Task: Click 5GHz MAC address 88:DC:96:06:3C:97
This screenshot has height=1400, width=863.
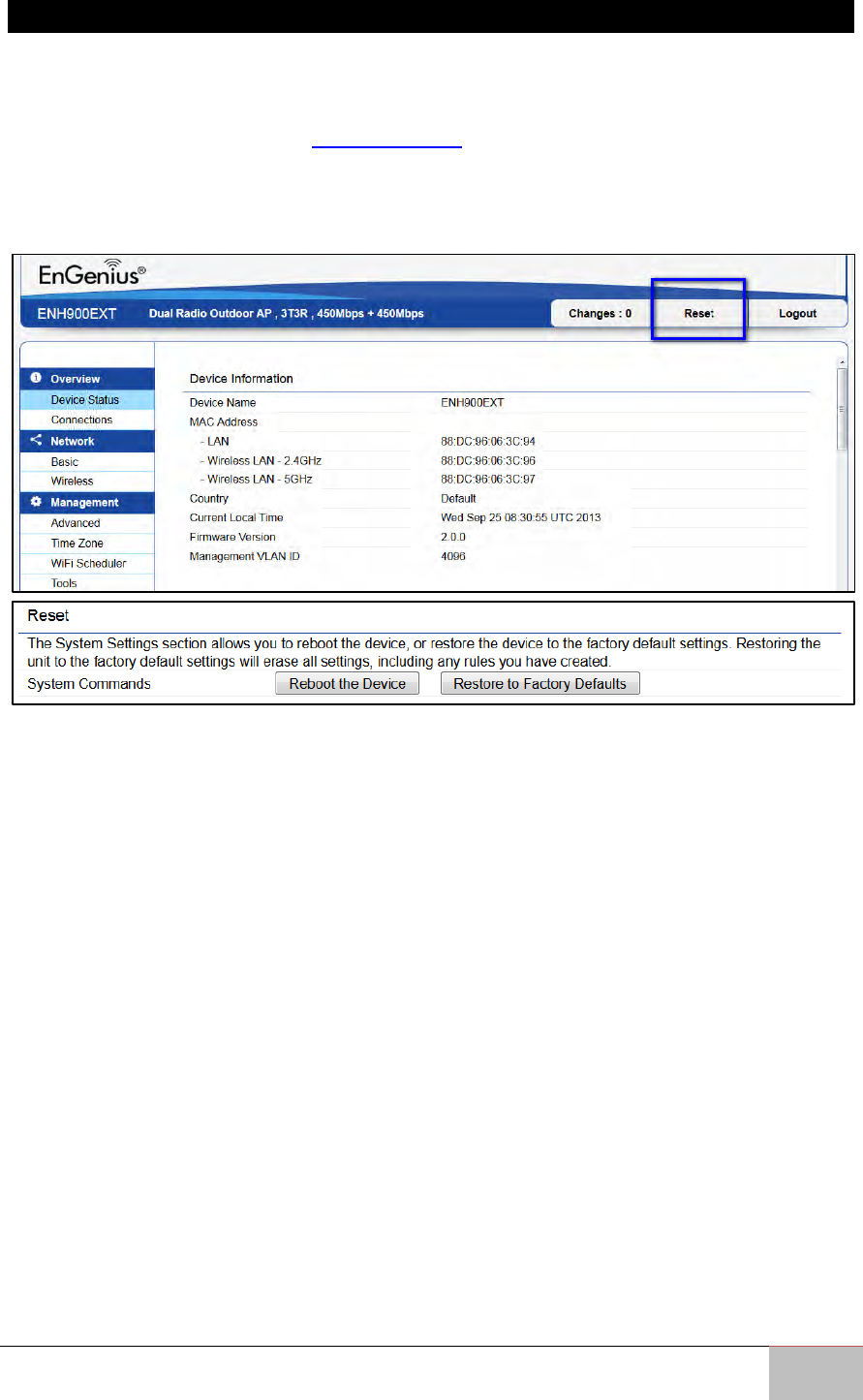Action: coord(488,480)
